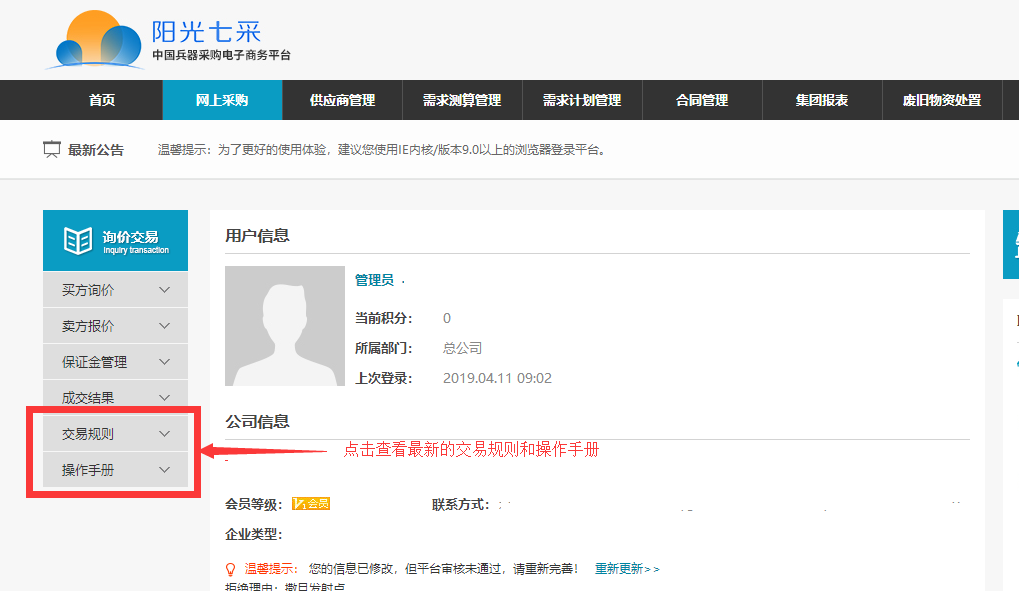The width and height of the screenshot is (1019, 591).
Task: Click the 最新公告 announcement board icon
Action: point(52,150)
